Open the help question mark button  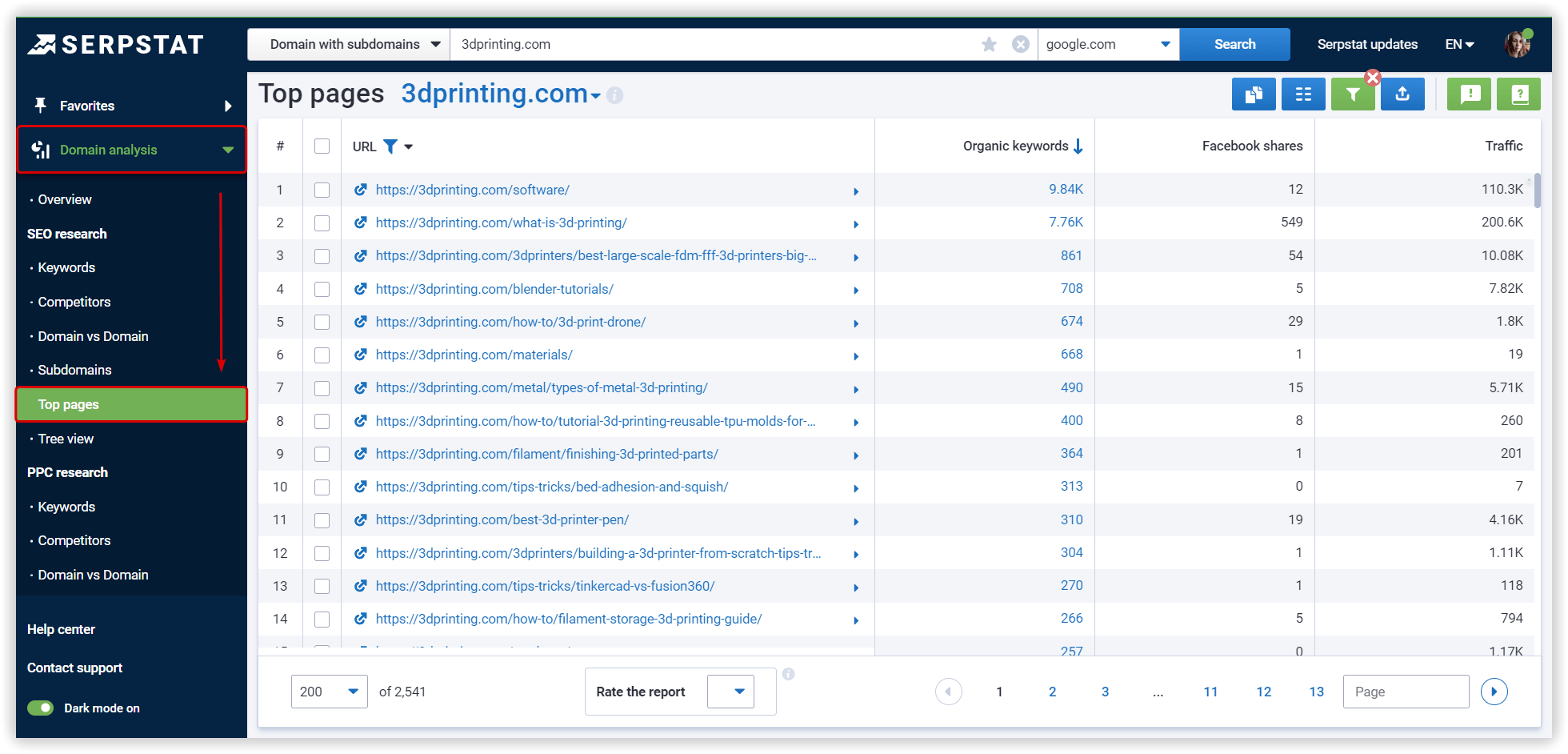1519,94
